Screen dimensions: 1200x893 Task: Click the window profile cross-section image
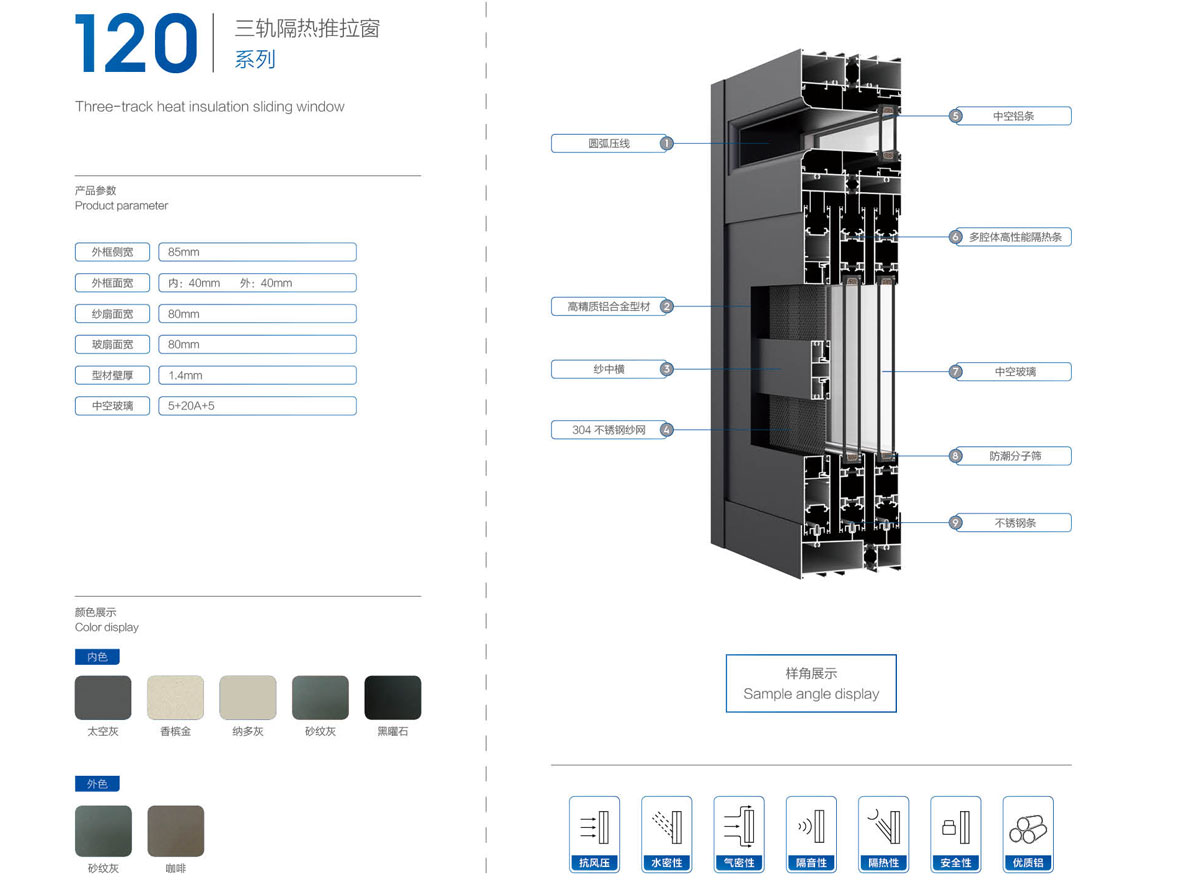point(806,314)
